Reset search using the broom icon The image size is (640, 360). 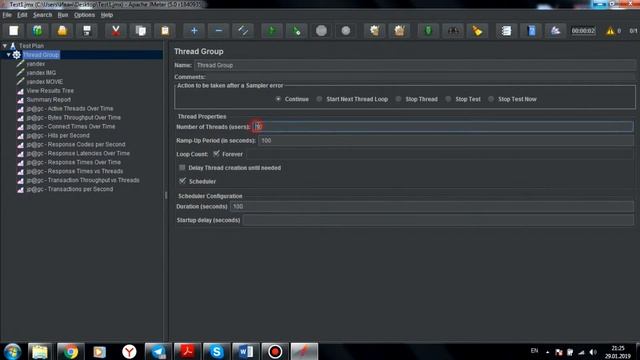(477, 31)
